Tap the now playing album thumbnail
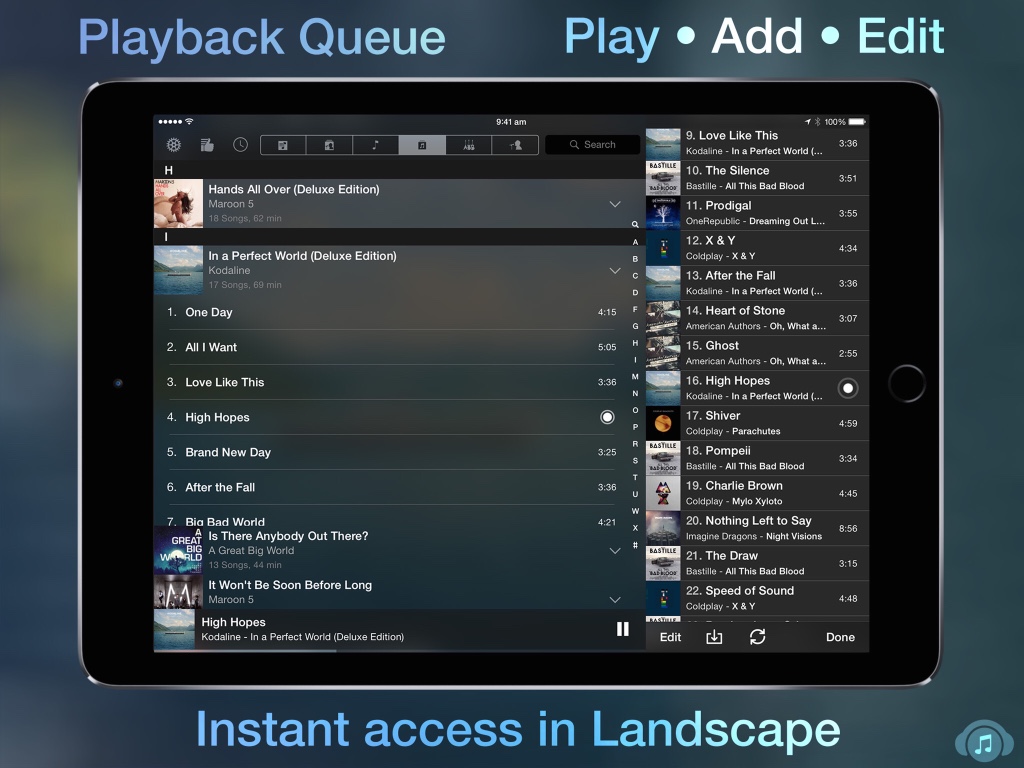 tap(174, 630)
